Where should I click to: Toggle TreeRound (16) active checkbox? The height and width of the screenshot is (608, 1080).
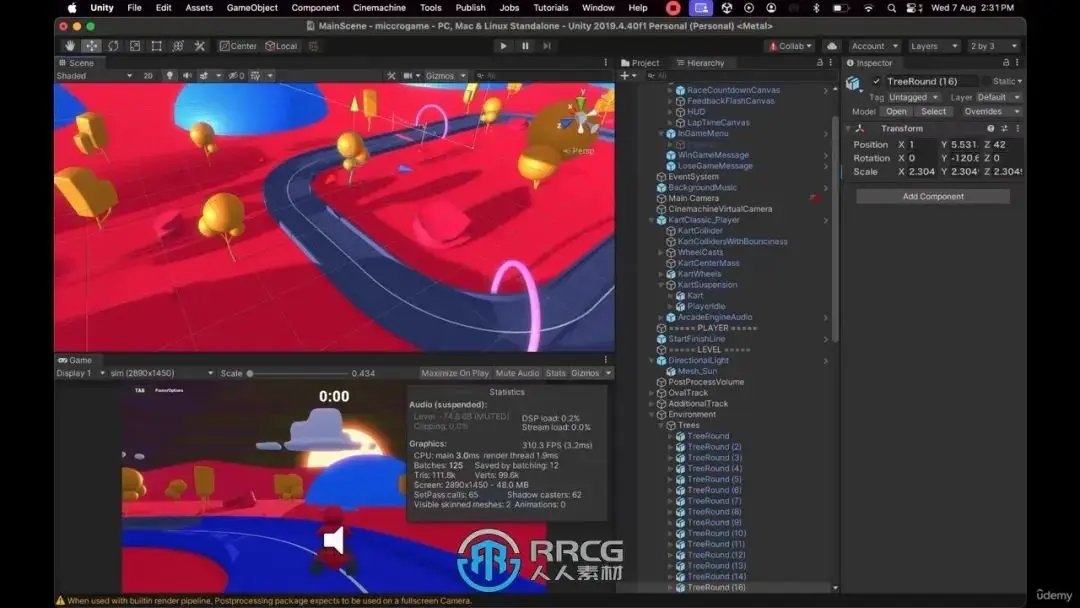coord(876,81)
